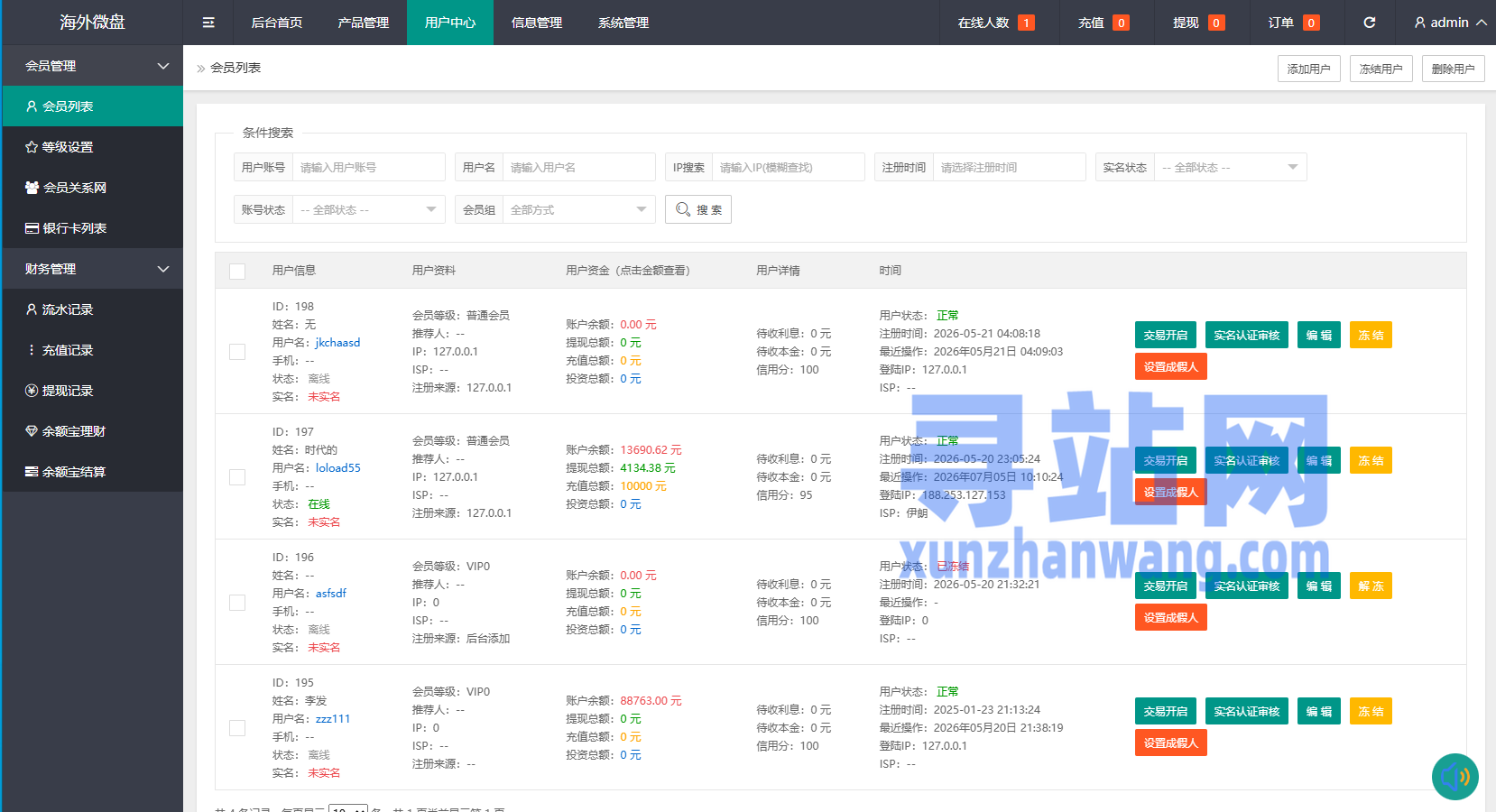1496x812 pixels.
Task: Select the 用户中心 nav tab
Action: (x=450, y=23)
